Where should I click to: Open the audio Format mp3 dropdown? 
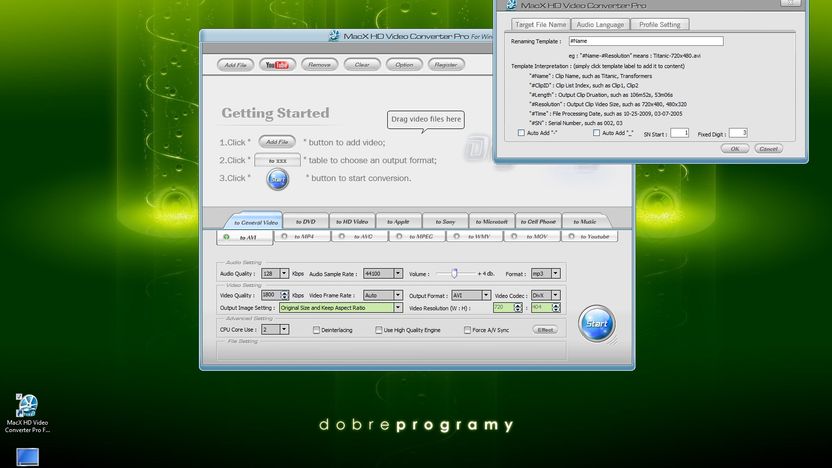(555, 273)
